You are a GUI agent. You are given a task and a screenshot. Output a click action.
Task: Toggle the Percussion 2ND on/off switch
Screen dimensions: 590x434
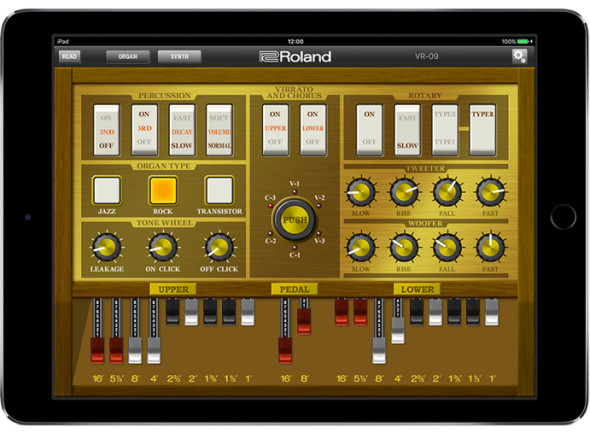click(106, 130)
